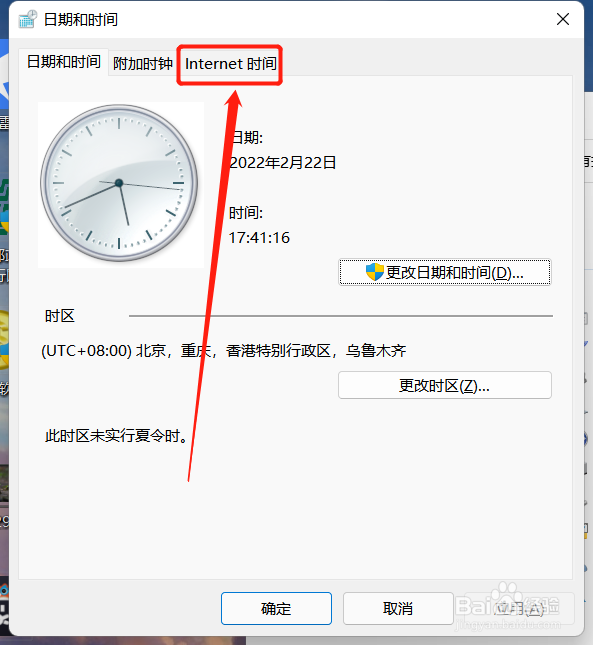Open 更改日期和时间(D)... settings

coord(445,272)
